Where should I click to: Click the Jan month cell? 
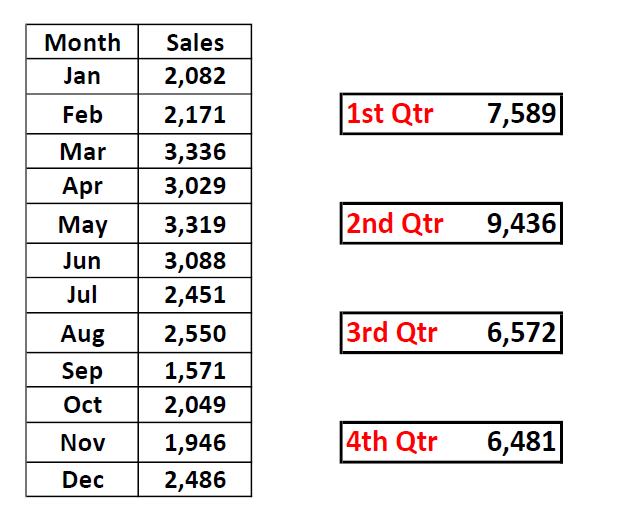82,76
